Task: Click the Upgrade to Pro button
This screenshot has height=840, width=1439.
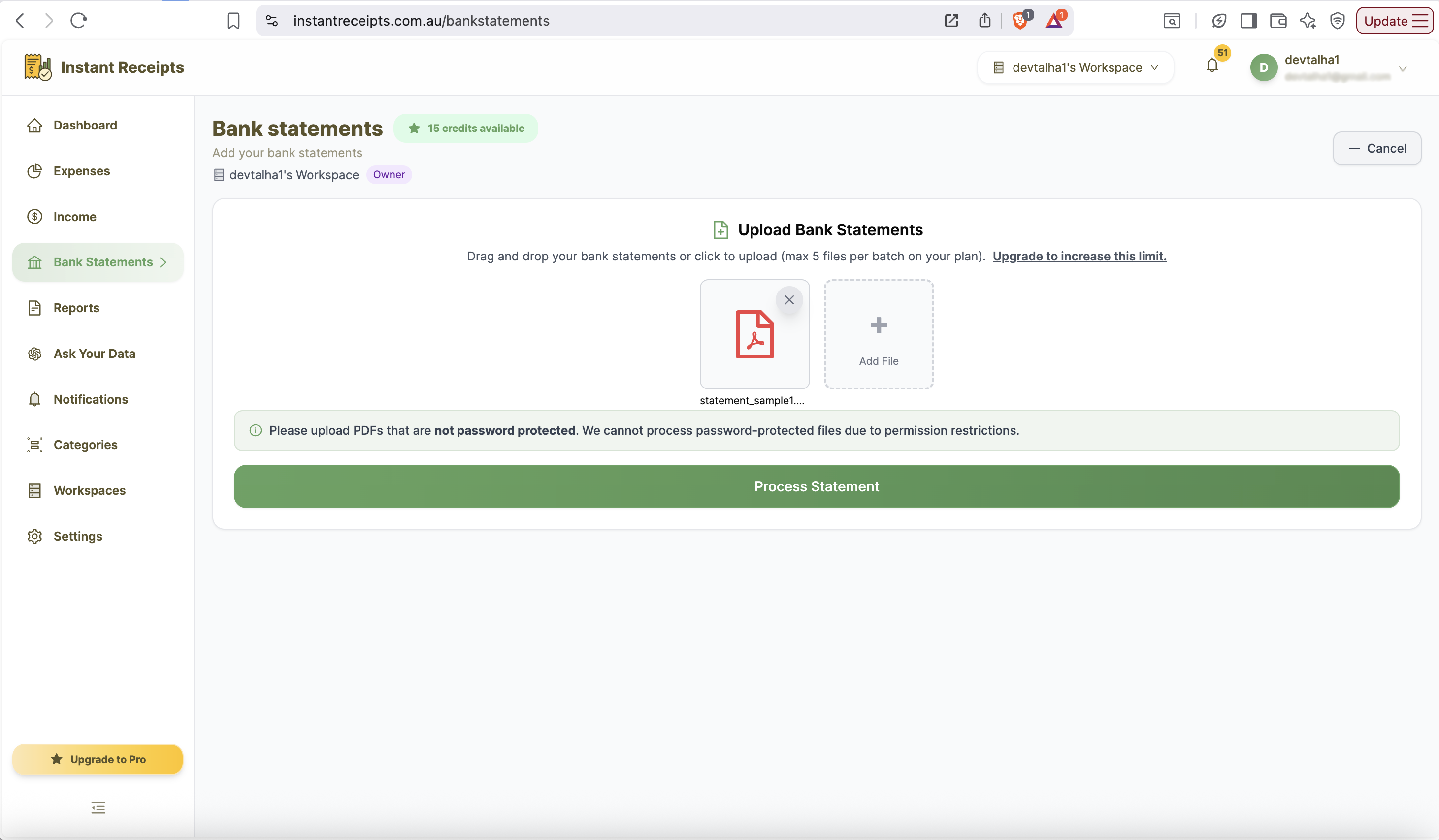Action: coord(98,759)
